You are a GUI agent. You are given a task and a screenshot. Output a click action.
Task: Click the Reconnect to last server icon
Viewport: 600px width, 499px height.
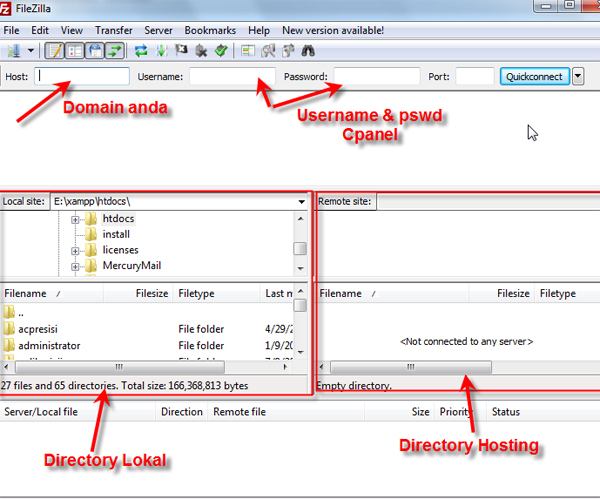tap(220, 50)
